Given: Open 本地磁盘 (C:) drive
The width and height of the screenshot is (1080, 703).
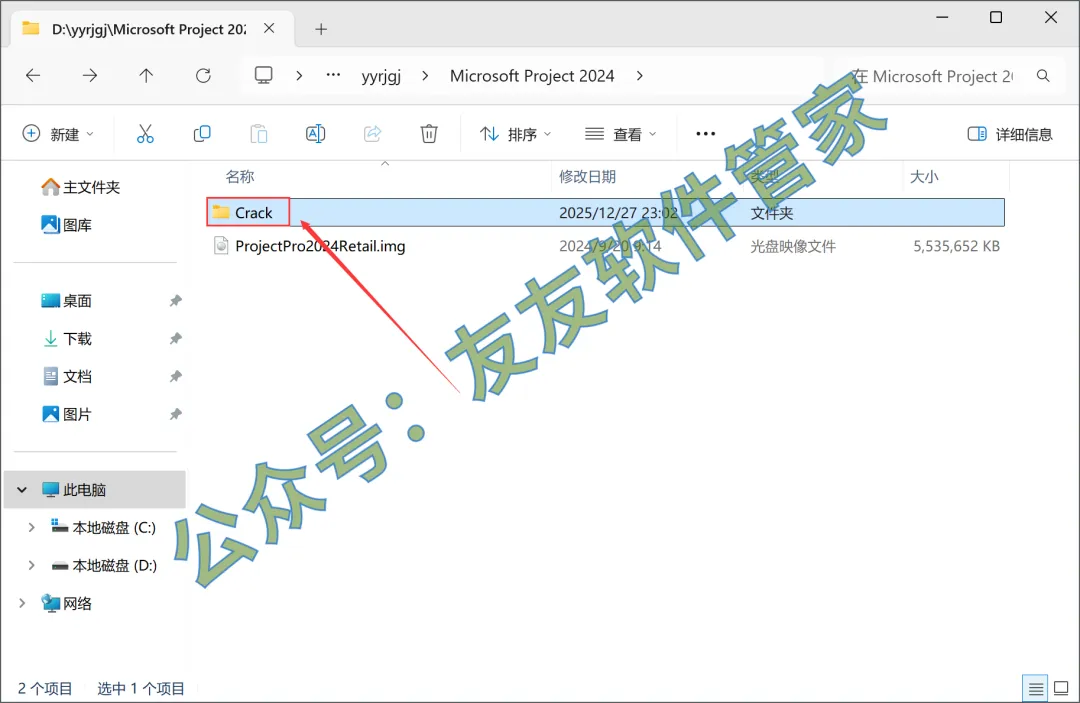Looking at the screenshot, I should click(103, 527).
